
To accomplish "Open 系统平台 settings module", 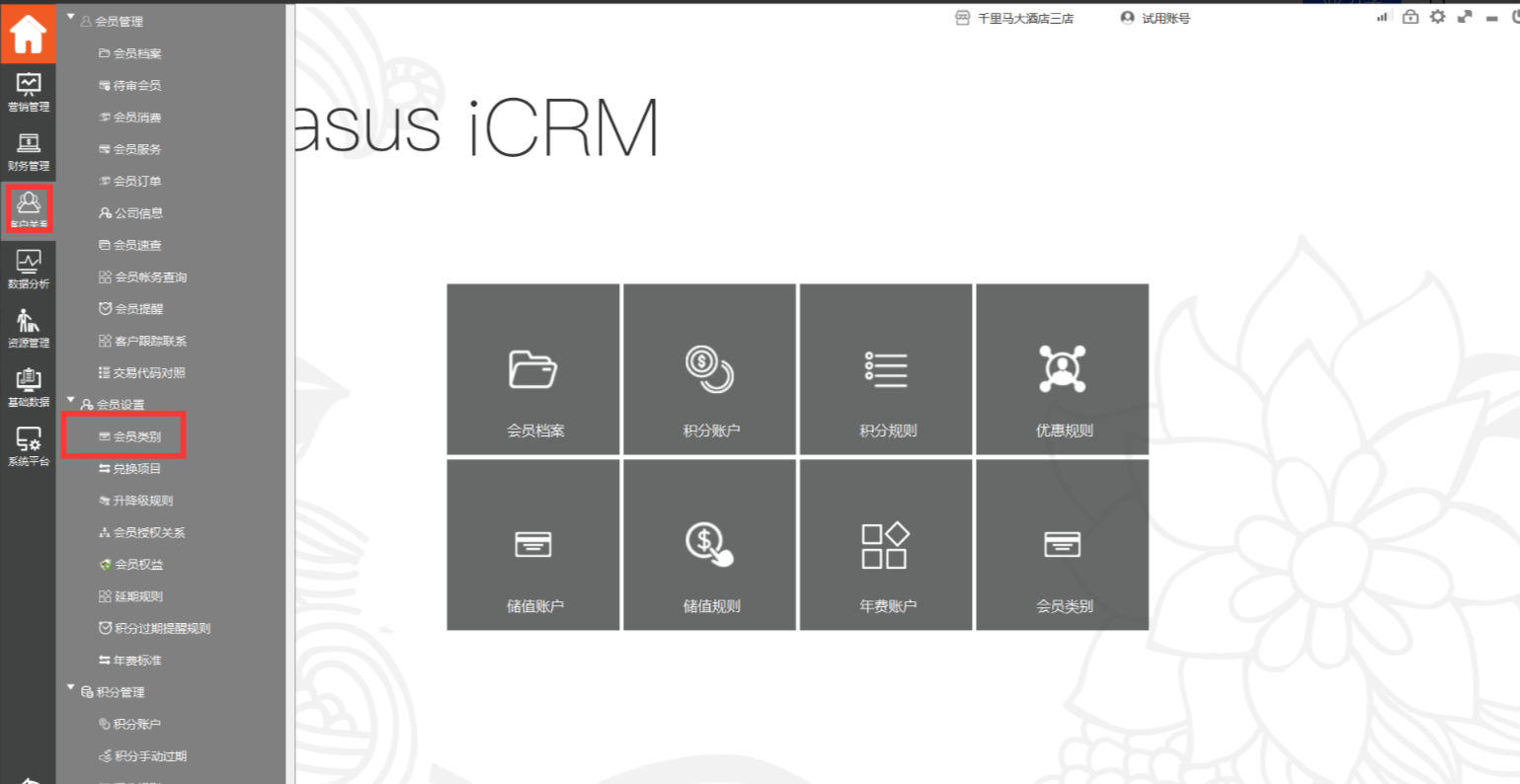I will coord(28,446).
